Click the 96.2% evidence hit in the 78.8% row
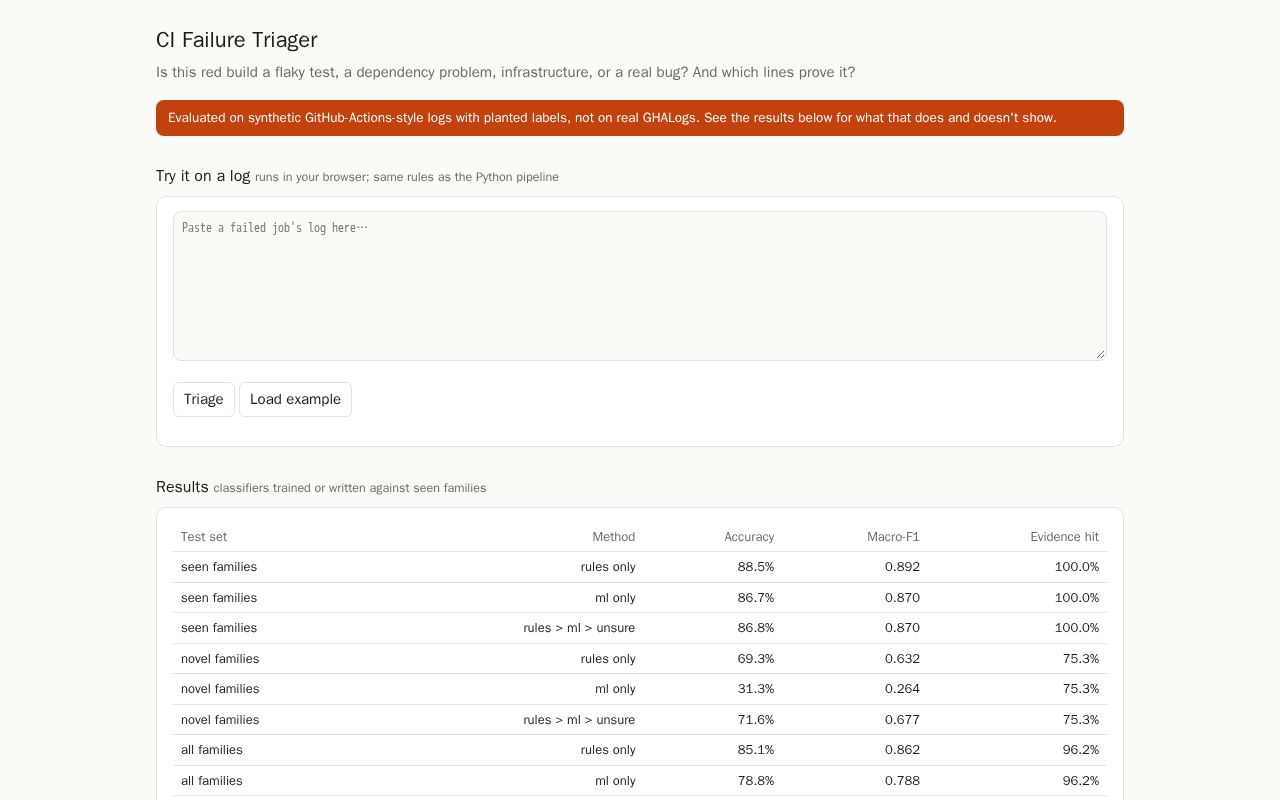Screen dimensions: 1280x800 1081,781
